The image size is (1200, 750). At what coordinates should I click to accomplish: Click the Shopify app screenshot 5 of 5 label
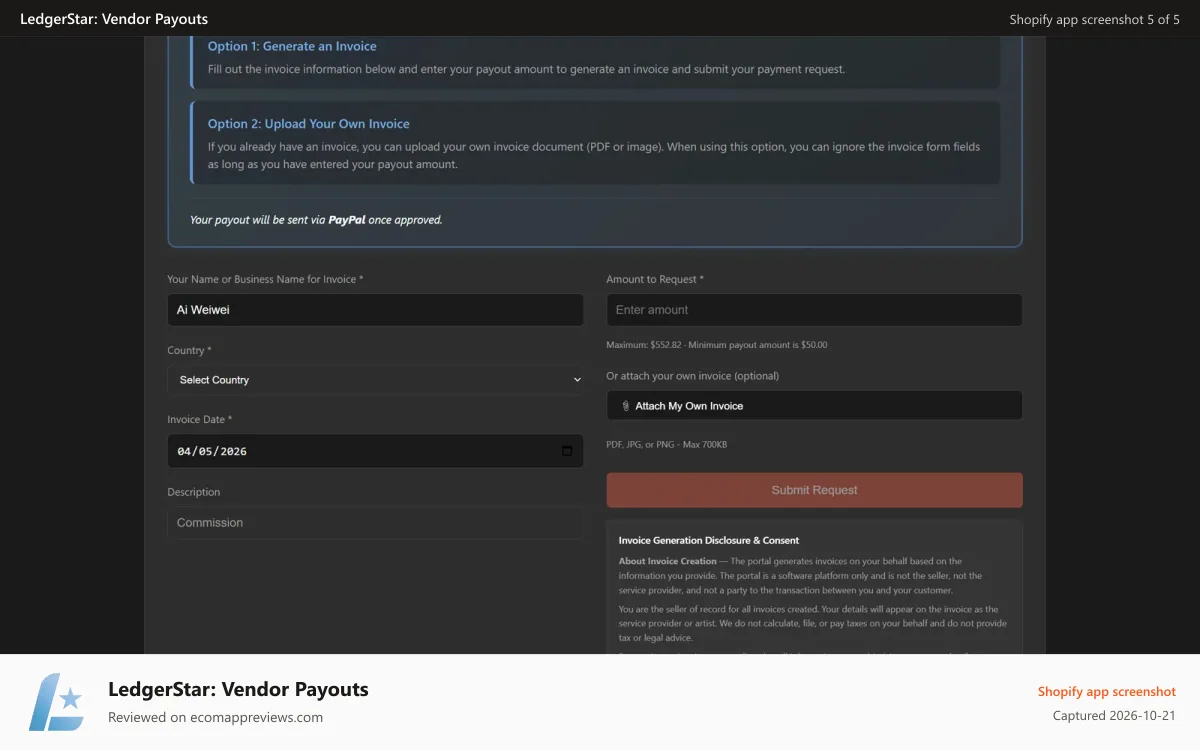[x=1095, y=19]
